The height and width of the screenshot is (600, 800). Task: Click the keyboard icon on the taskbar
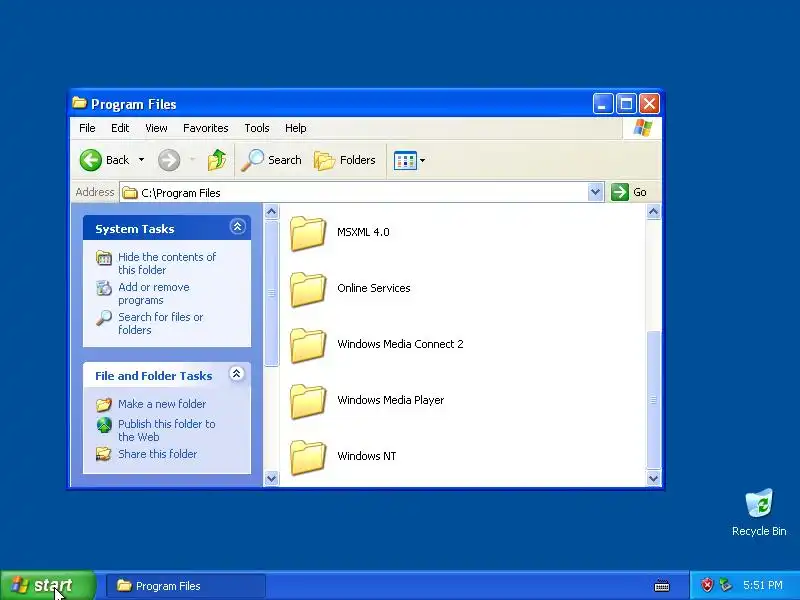(x=662, y=585)
